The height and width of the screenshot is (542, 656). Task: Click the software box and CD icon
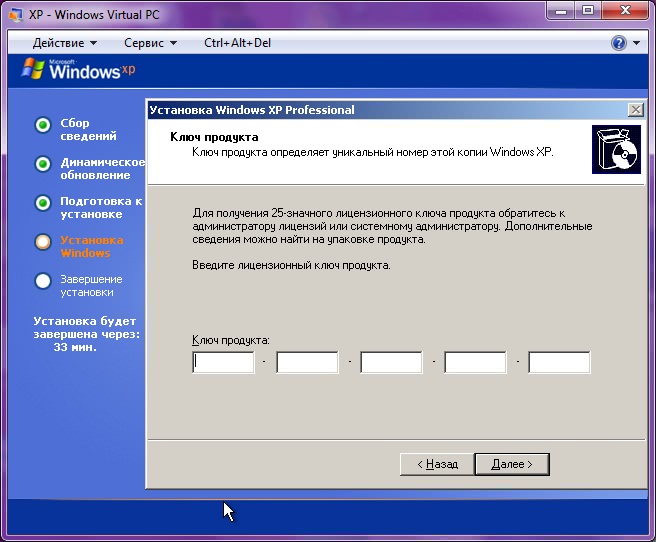point(616,149)
